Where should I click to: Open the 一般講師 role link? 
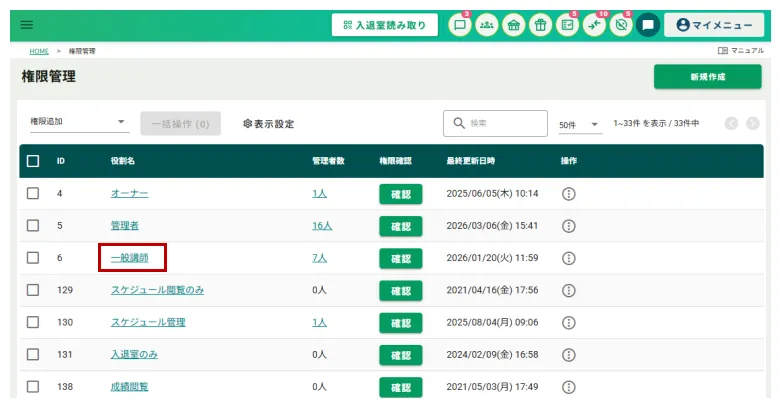click(131, 258)
